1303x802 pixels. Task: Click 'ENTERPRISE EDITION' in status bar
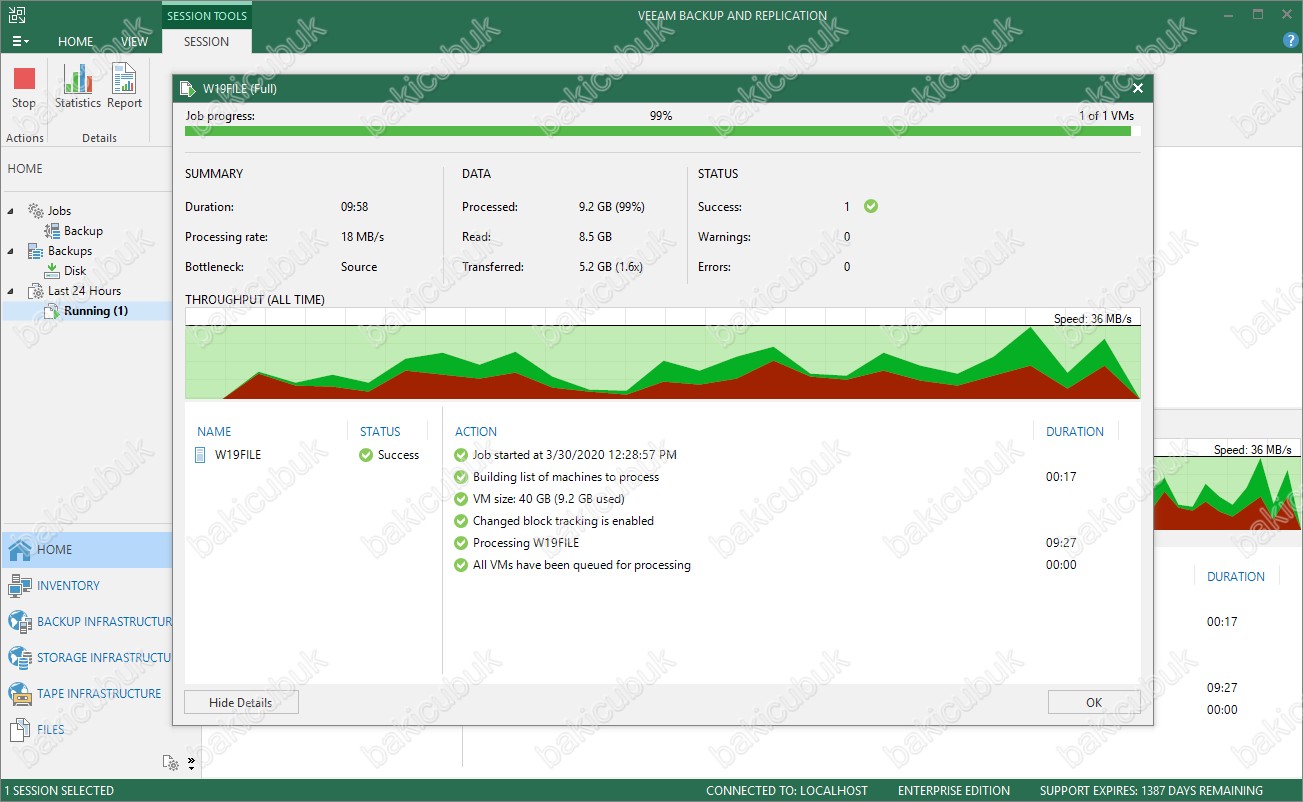pyautogui.click(x=954, y=791)
